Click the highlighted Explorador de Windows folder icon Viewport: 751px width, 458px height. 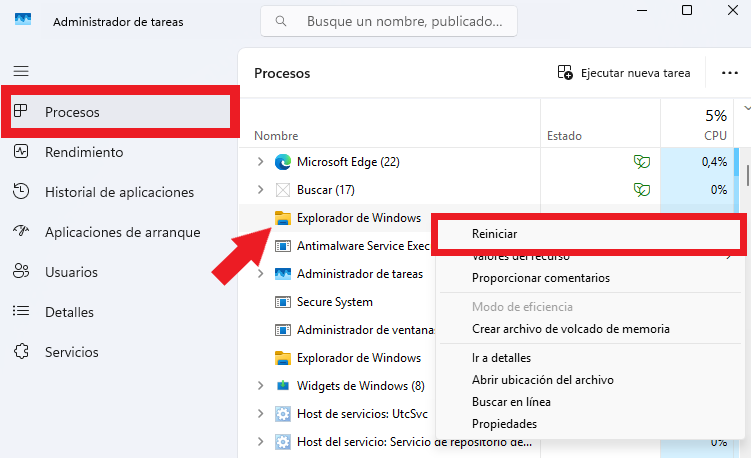coord(283,218)
